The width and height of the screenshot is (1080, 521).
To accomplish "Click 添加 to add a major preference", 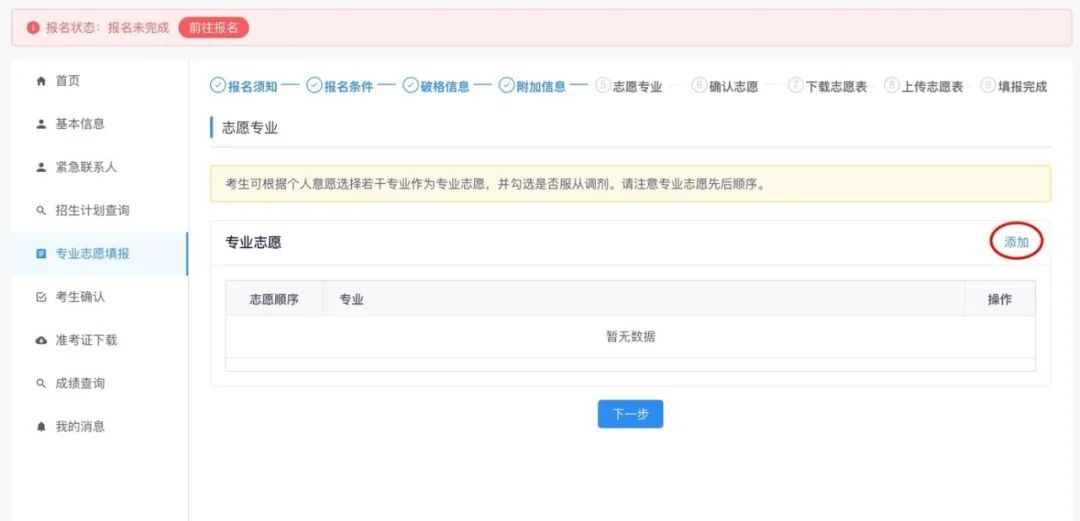I will pos(1016,242).
